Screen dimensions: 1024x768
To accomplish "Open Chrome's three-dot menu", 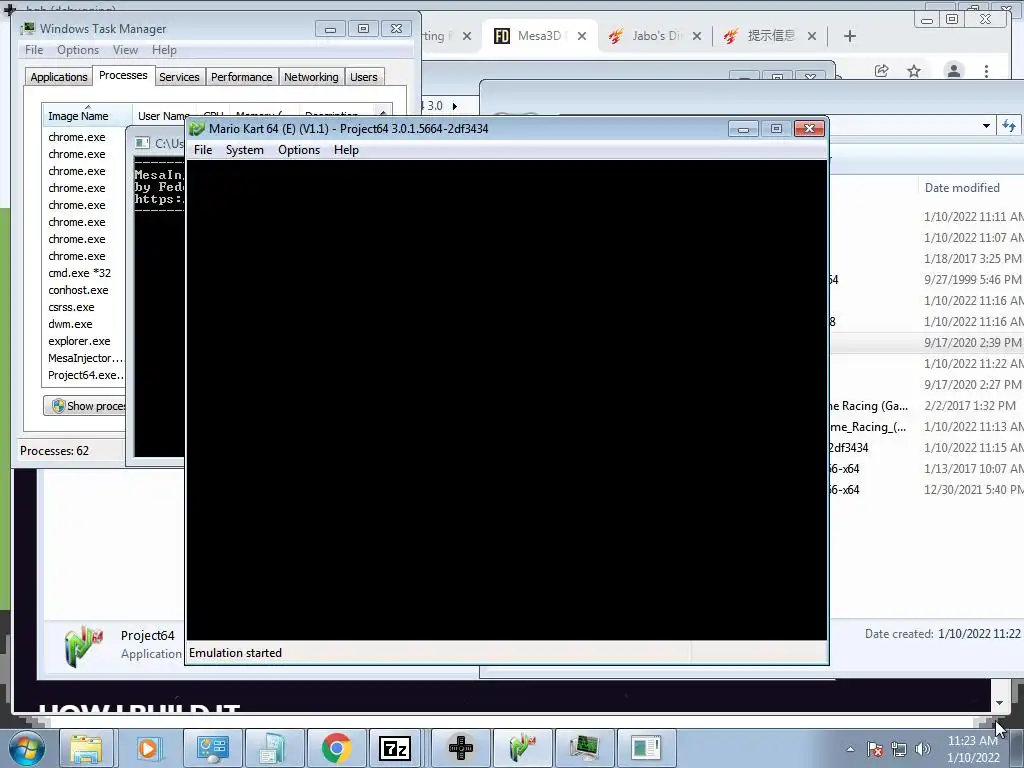I will (x=986, y=71).
